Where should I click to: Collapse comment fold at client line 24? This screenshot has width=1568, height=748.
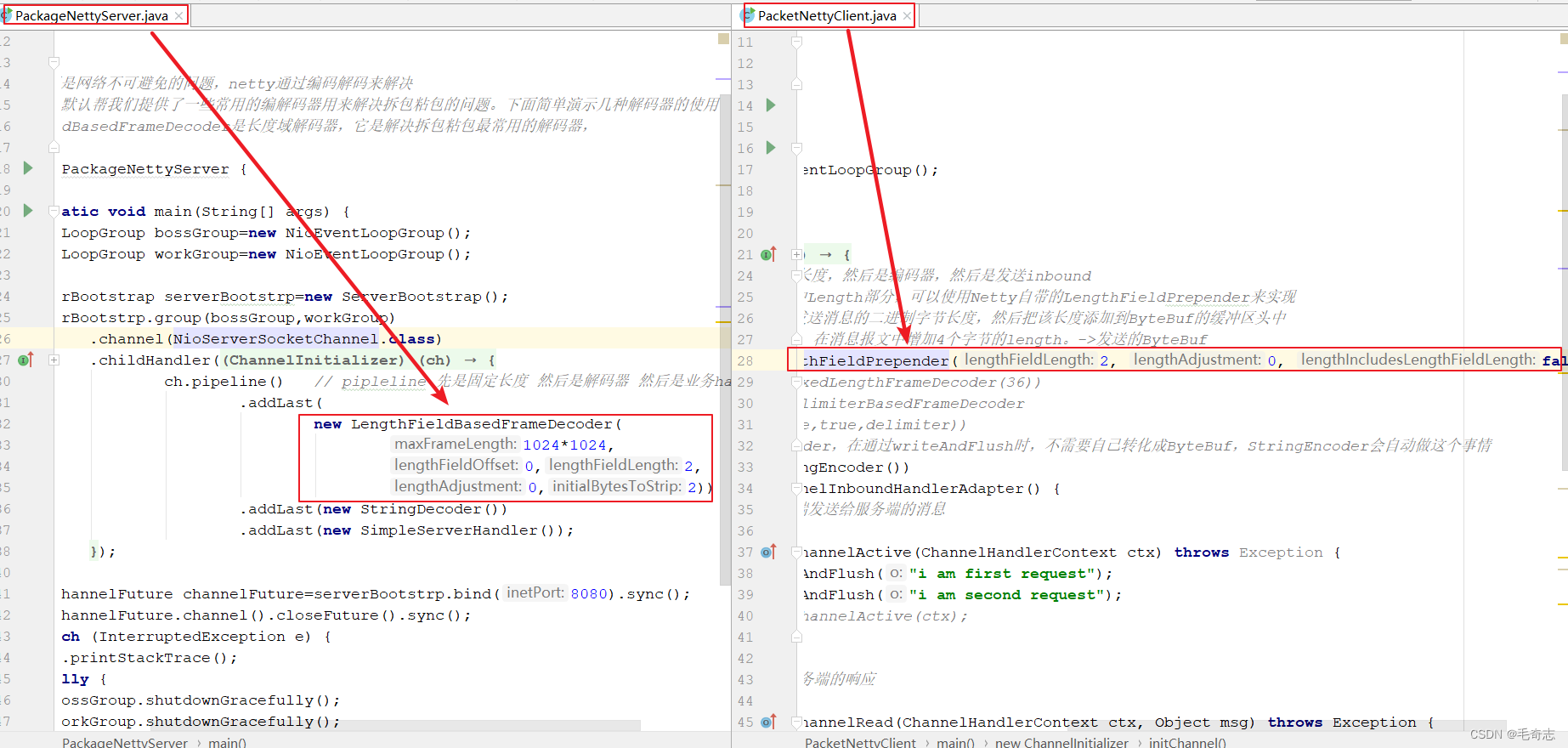pos(796,275)
